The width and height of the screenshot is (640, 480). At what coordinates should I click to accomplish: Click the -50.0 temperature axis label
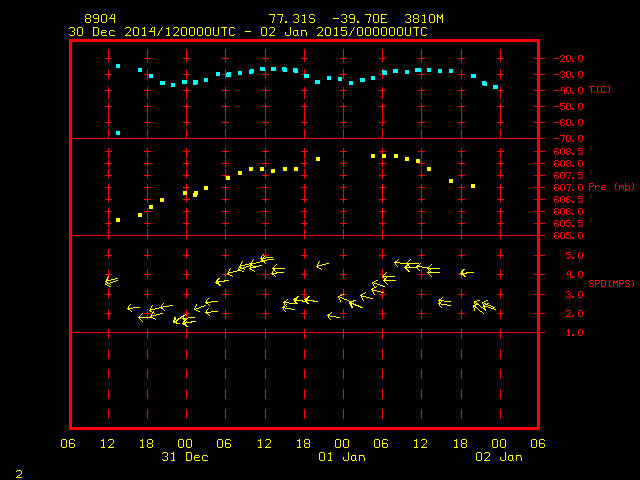tap(569, 107)
